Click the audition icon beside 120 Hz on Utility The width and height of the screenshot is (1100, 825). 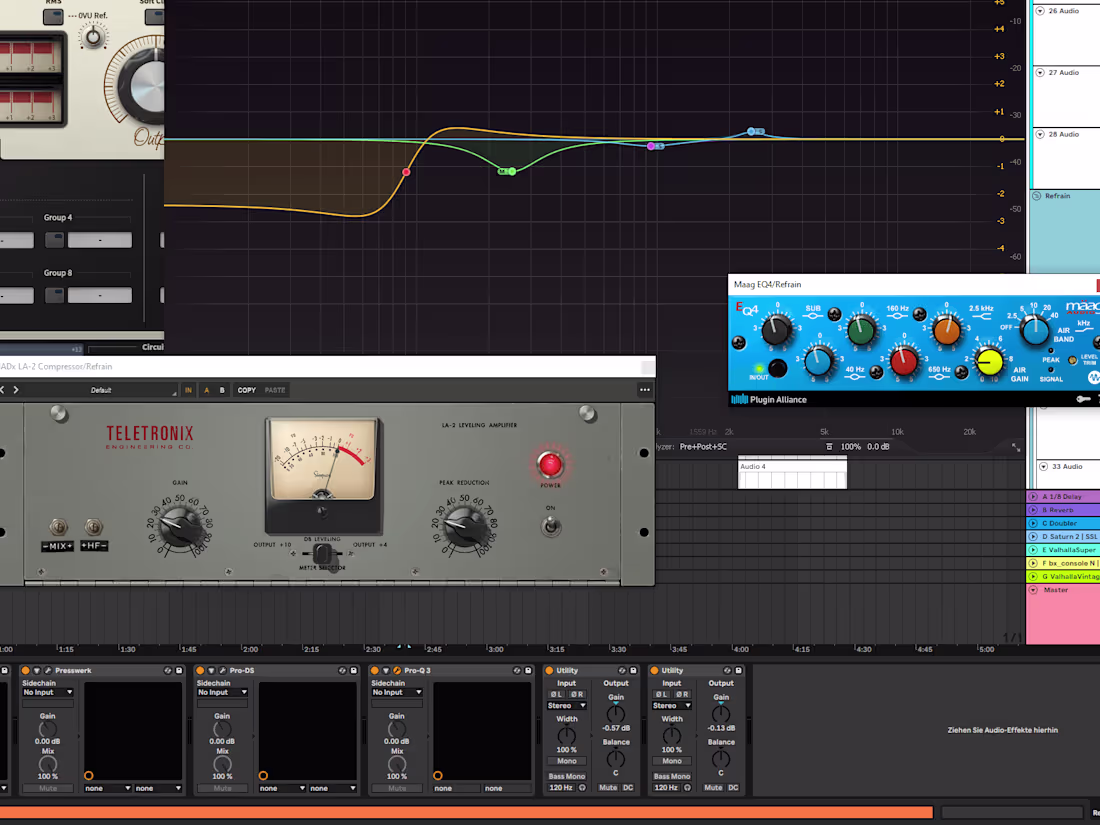point(583,787)
